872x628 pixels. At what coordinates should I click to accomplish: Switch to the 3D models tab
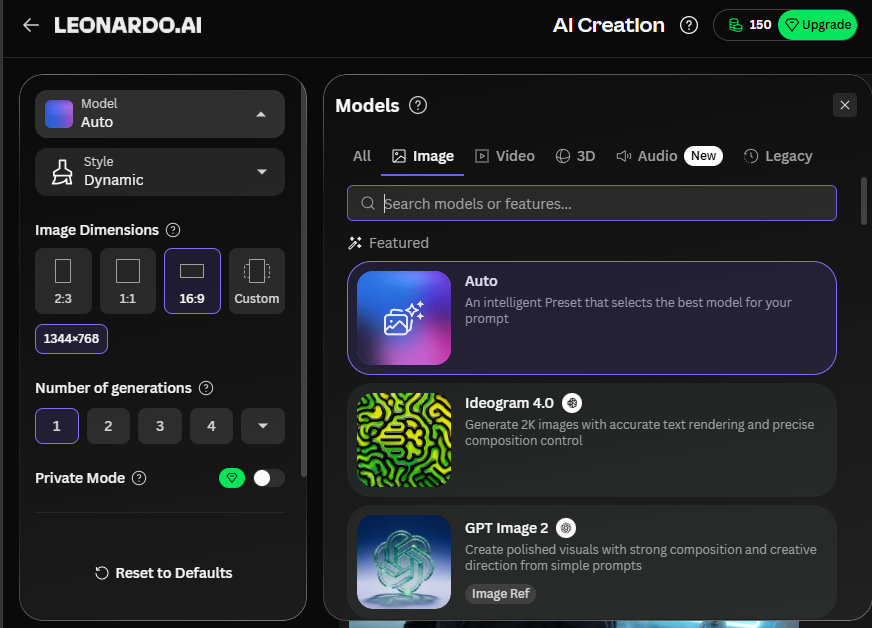click(x=576, y=156)
